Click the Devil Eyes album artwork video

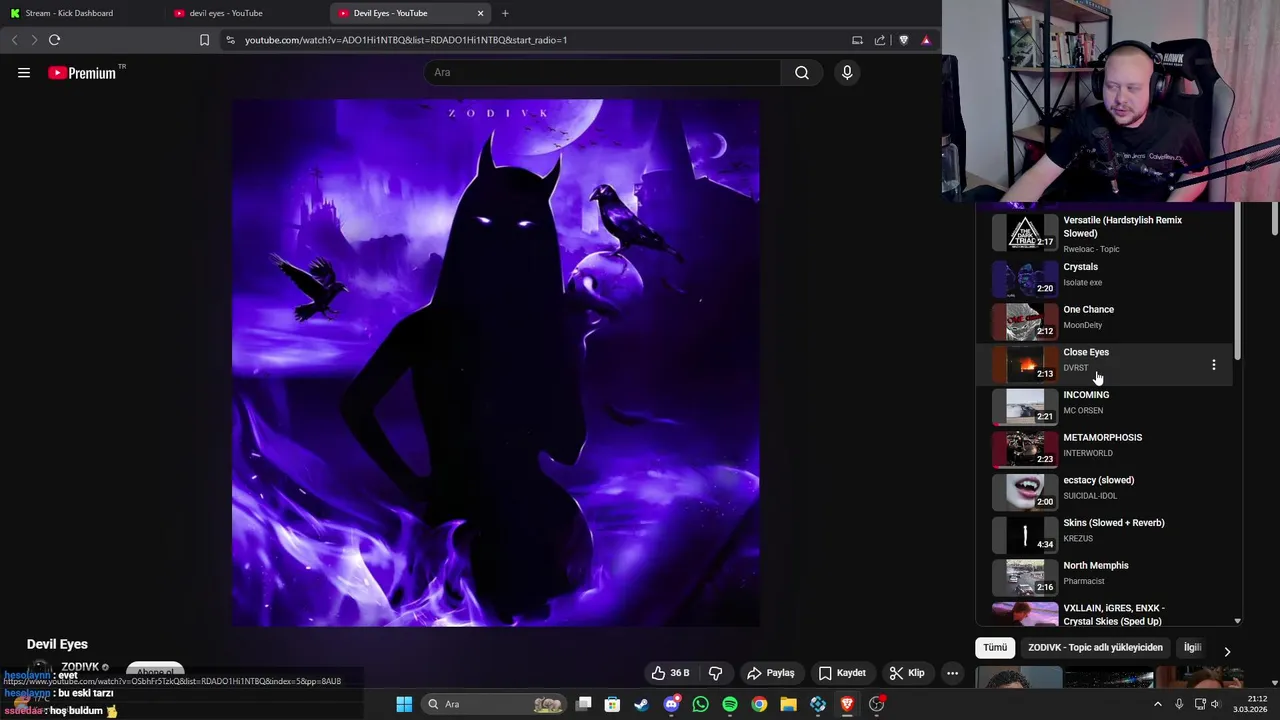(495, 362)
